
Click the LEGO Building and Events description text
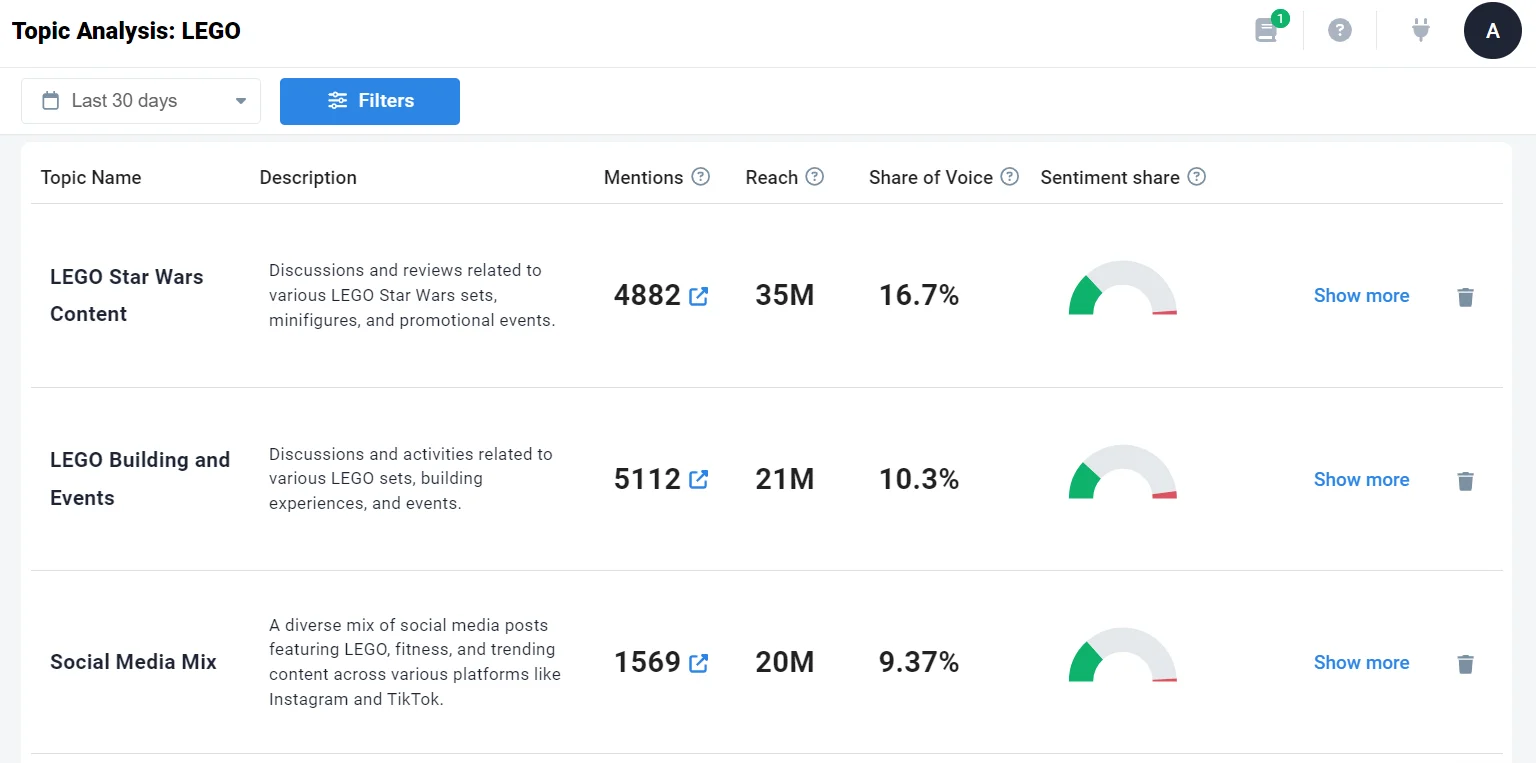[x=411, y=479]
